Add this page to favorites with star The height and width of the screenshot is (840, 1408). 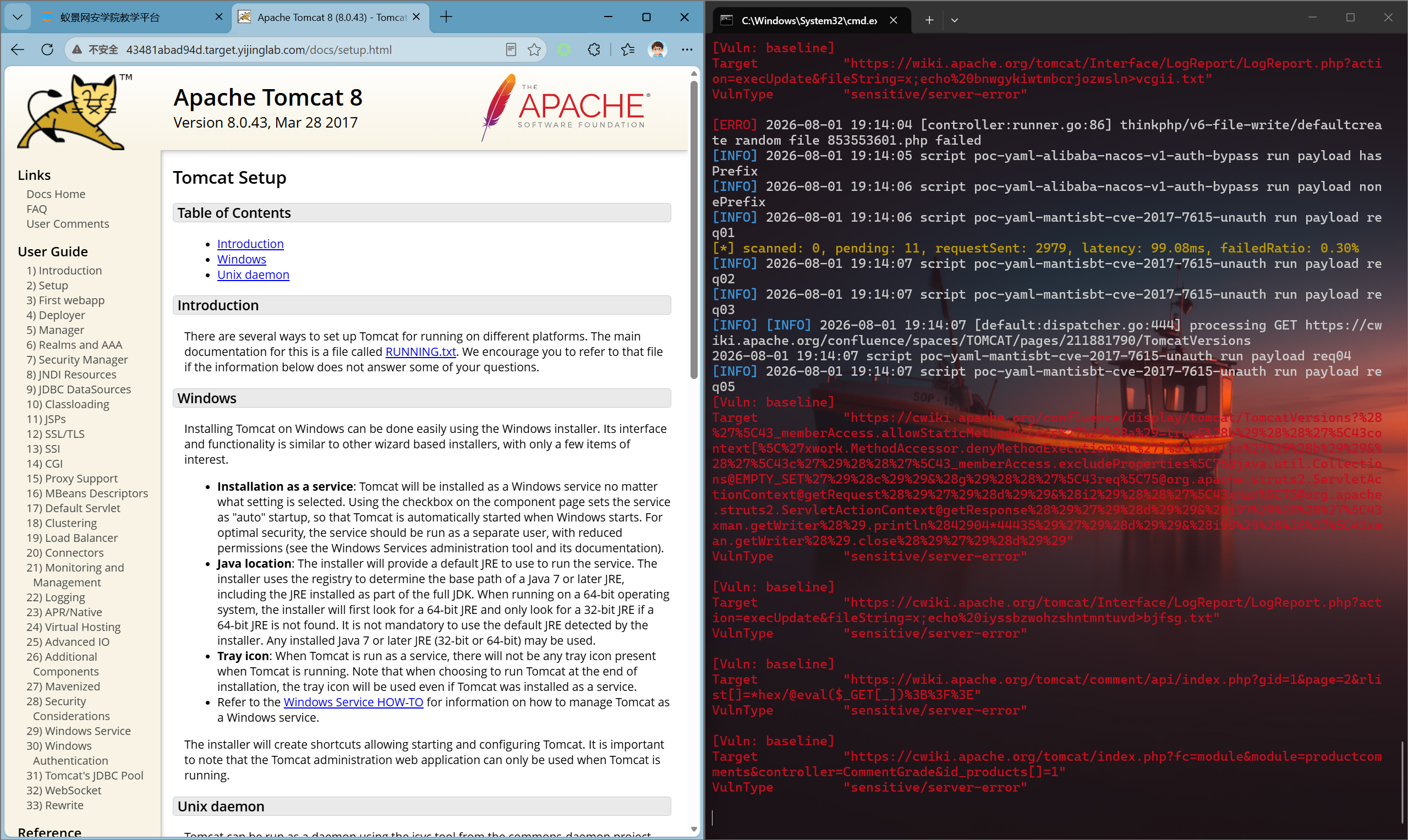534,50
